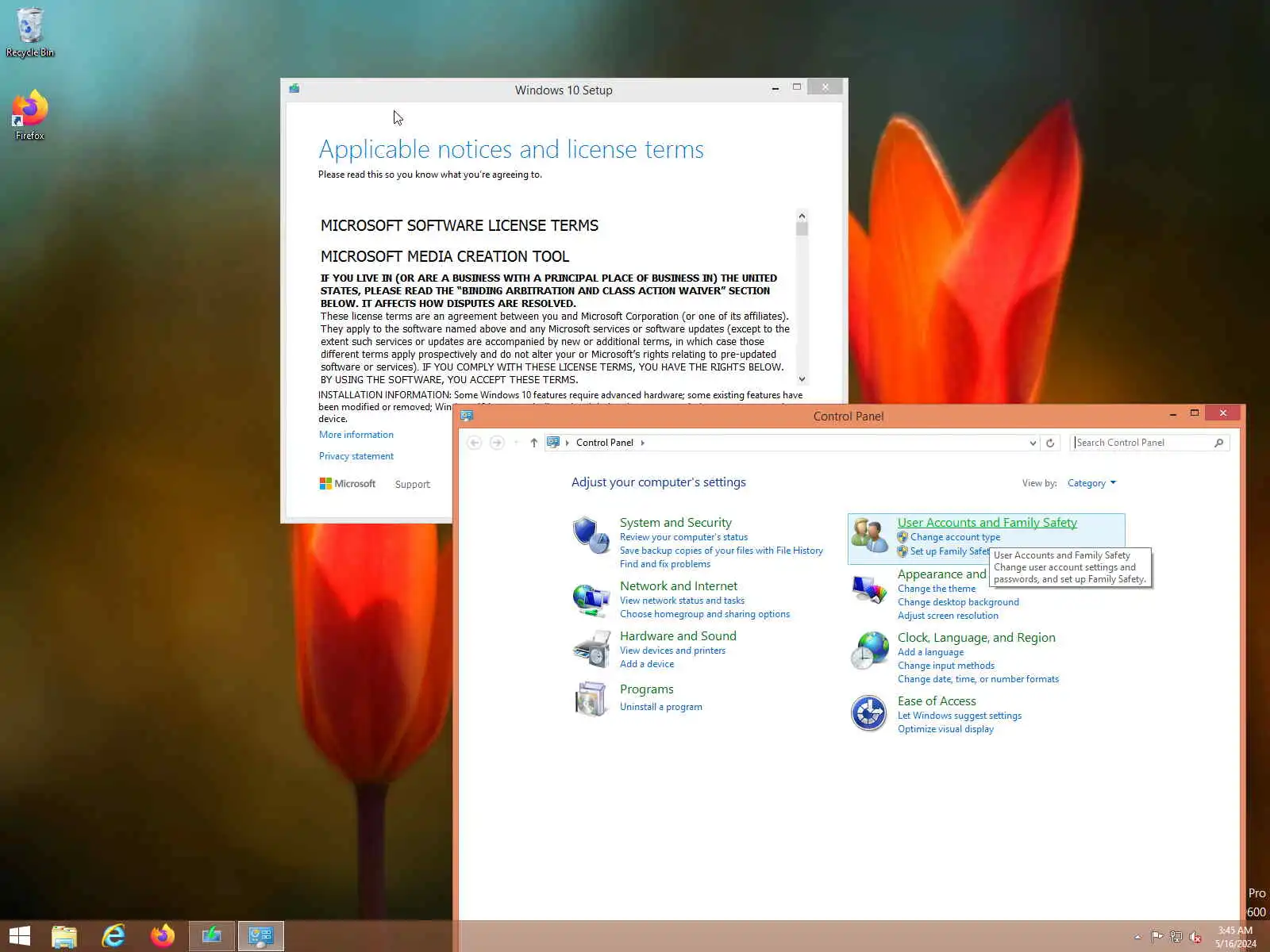The height and width of the screenshot is (952, 1270).
Task: Open System and Security category
Action: 675,522
